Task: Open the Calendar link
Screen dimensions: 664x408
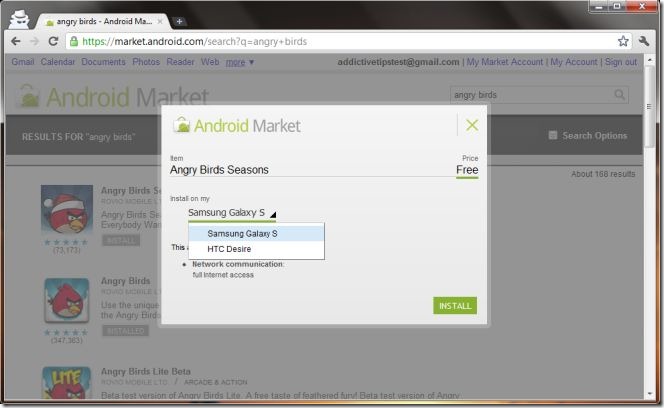Action: (58, 62)
